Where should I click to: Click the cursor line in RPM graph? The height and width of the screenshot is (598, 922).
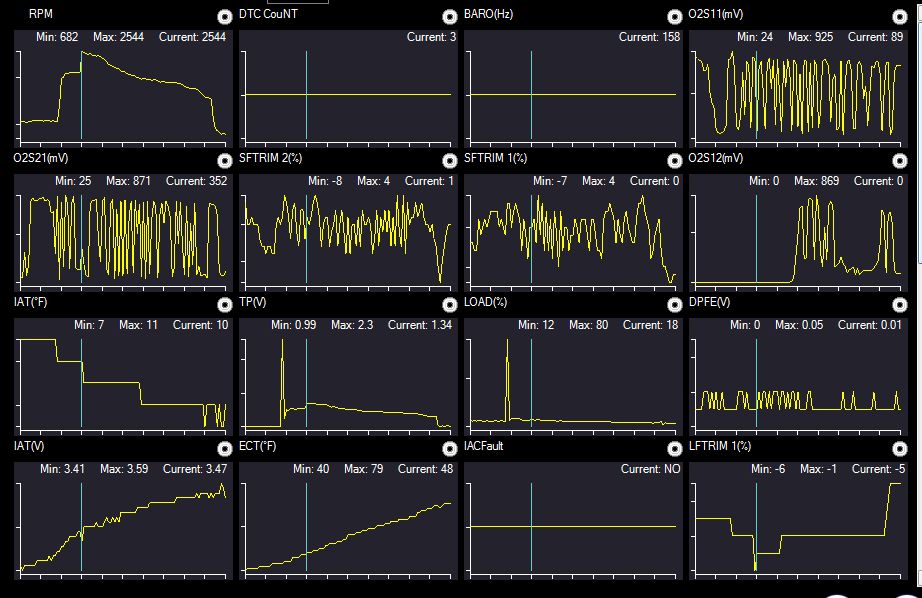(x=81, y=95)
